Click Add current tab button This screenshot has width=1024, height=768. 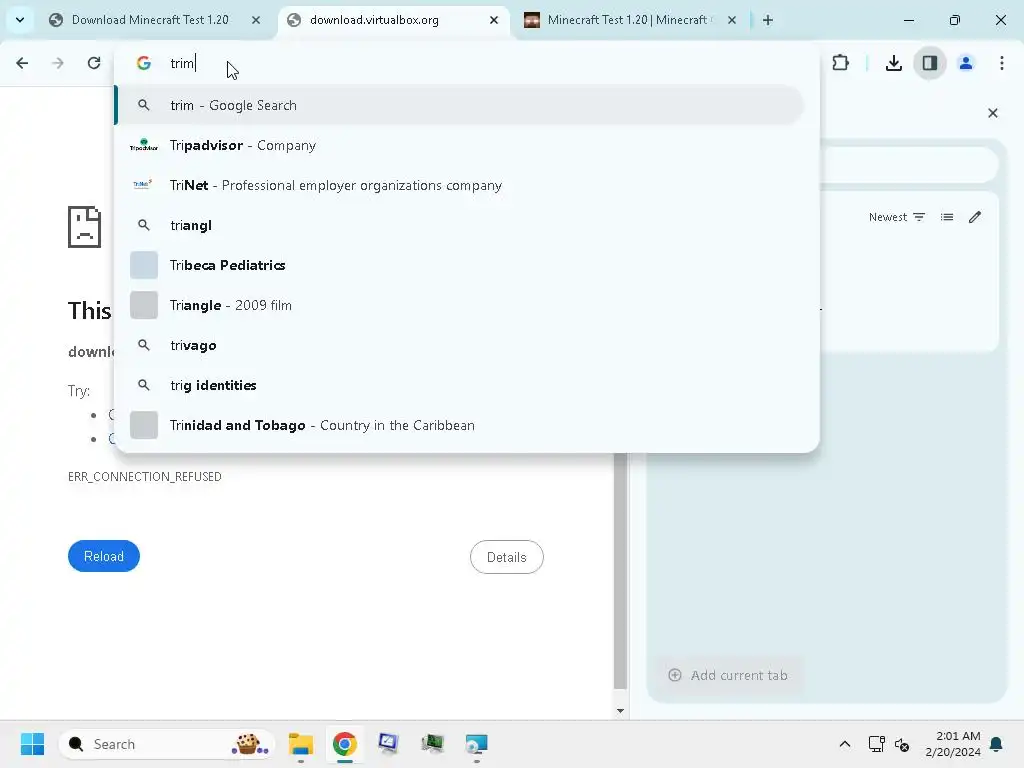click(728, 675)
